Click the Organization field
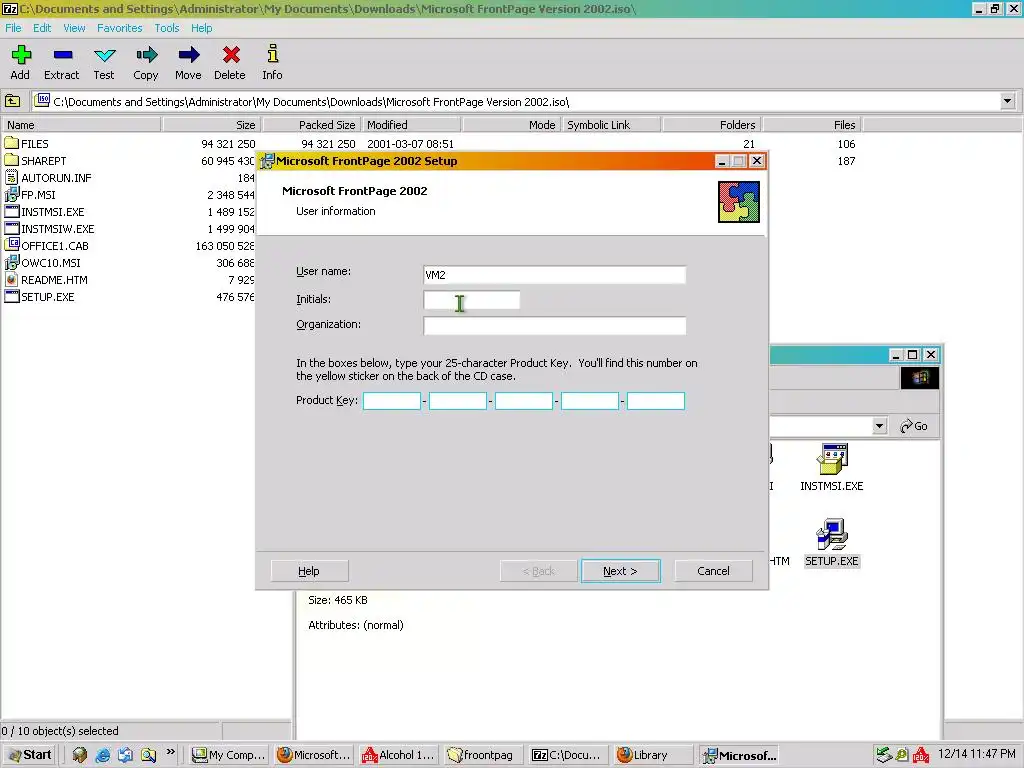This screenshot has height=768, width=1024. 554,325
